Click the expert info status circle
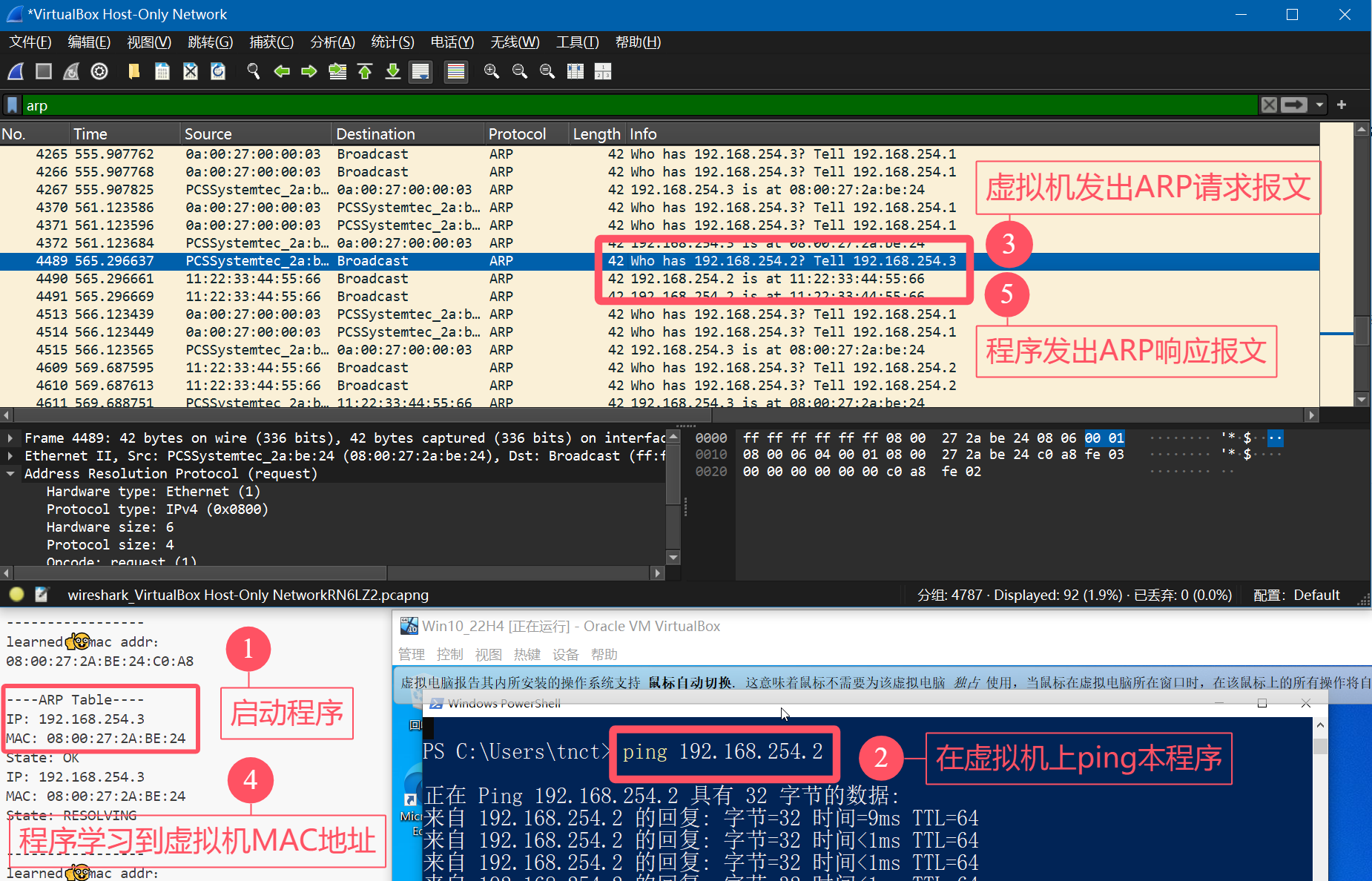 [x=17, y=595]
